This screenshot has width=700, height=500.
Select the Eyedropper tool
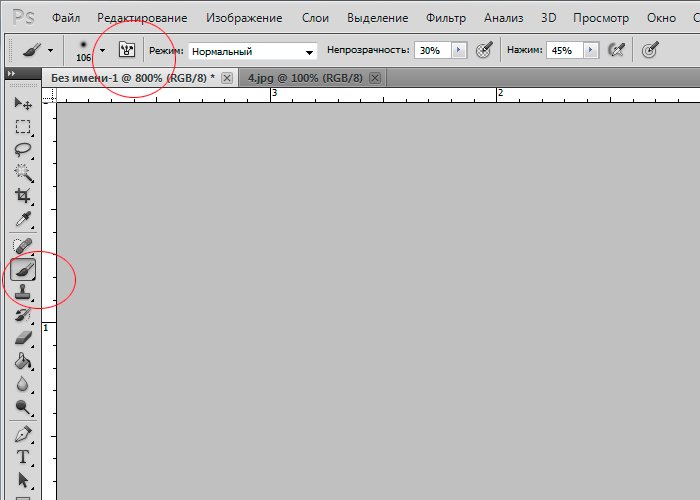pyautogui.click(x=23, y=219)
